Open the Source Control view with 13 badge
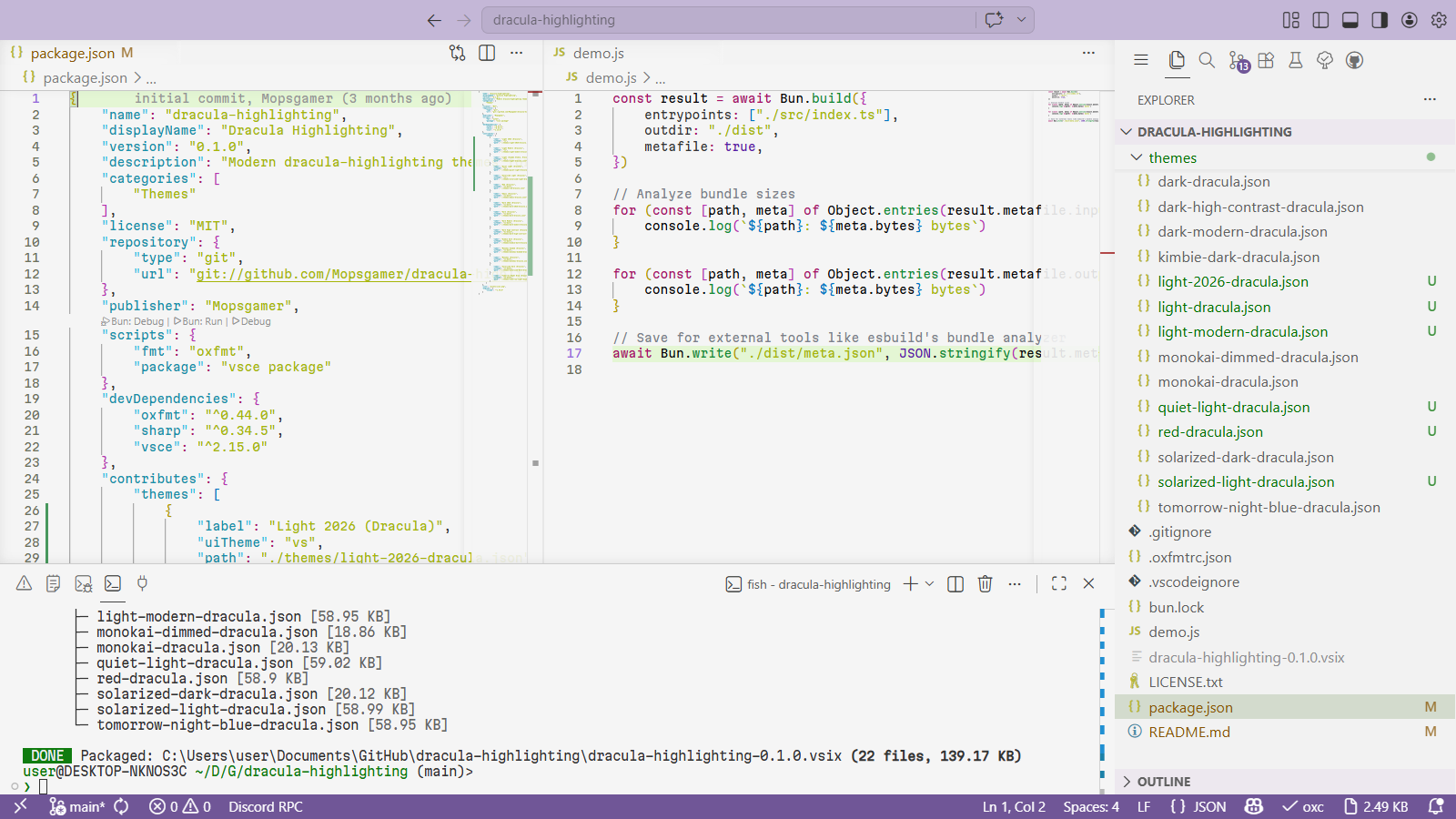Screen dimensions: 1456x819 [1237, 61]
